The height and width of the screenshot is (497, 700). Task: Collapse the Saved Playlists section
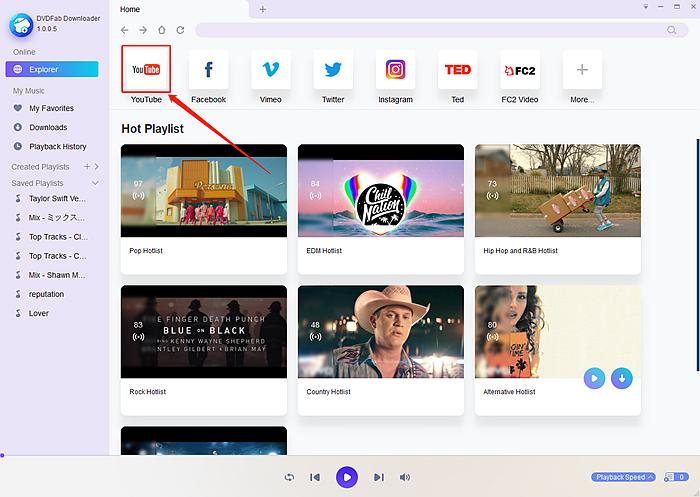[95, 183]
